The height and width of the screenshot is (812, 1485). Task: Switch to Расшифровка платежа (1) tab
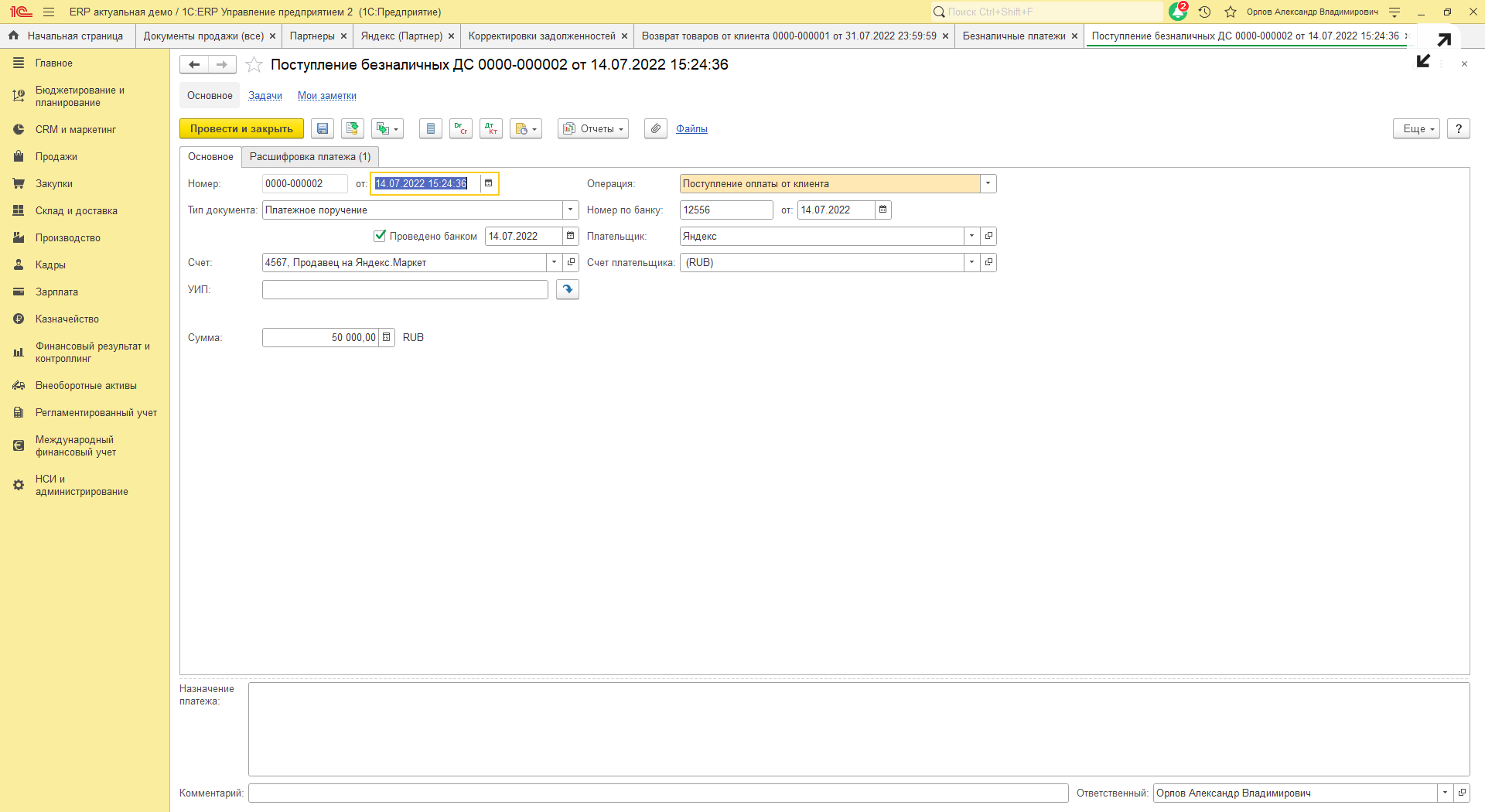click(x=310, y=157)
